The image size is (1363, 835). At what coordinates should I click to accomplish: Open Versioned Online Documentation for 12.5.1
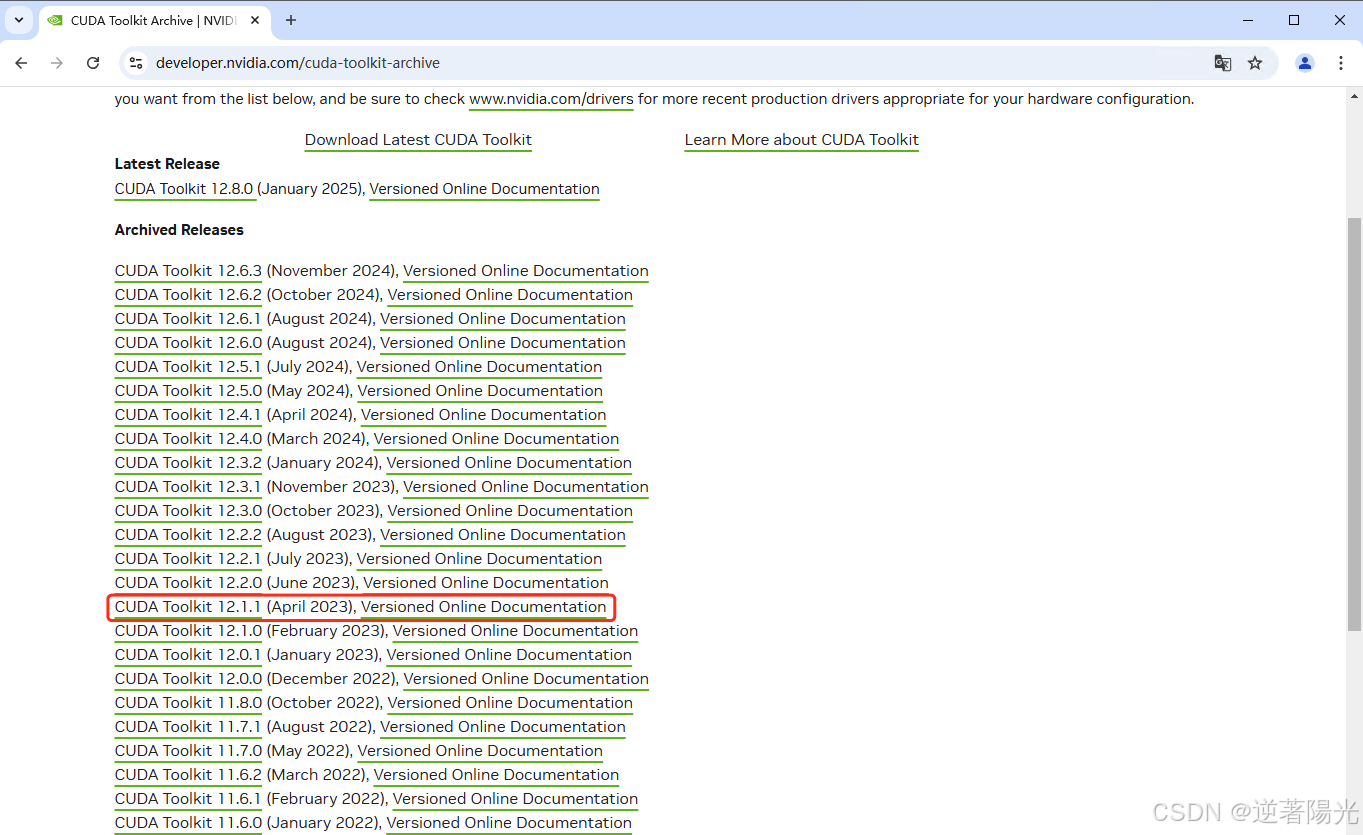tap(479, 367)
